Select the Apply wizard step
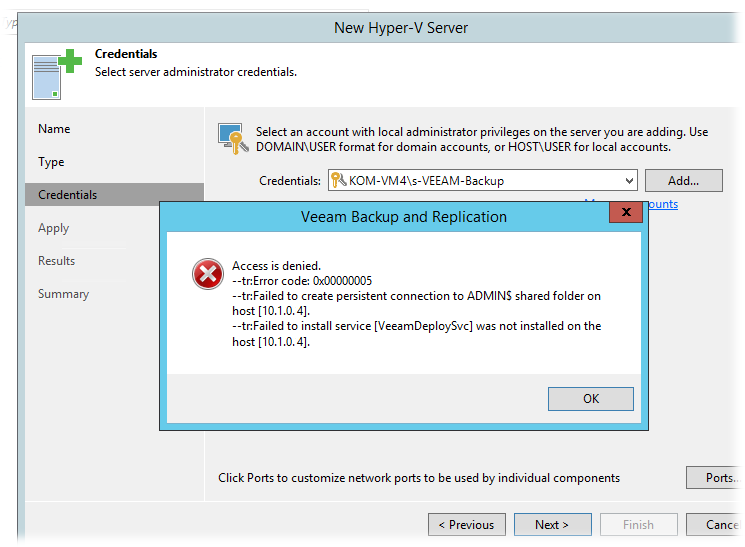 [54, 228]
